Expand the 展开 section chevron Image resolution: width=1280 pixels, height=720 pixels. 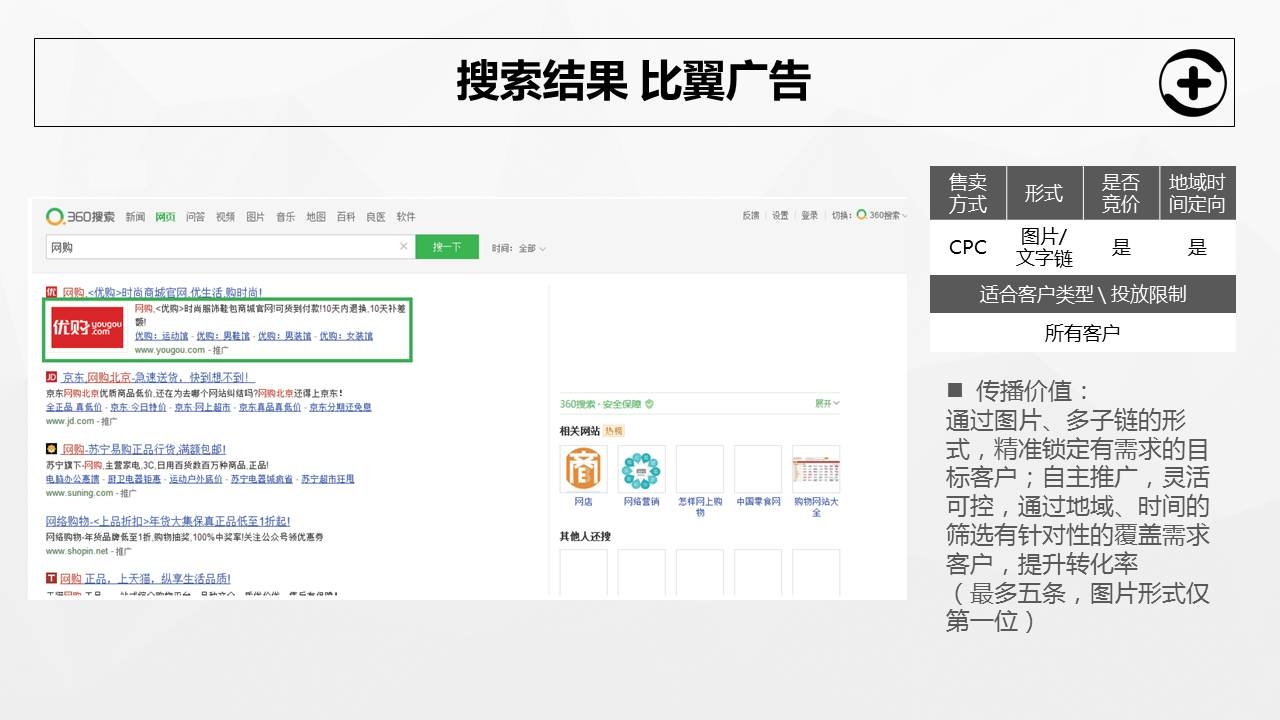click(827, 404)
